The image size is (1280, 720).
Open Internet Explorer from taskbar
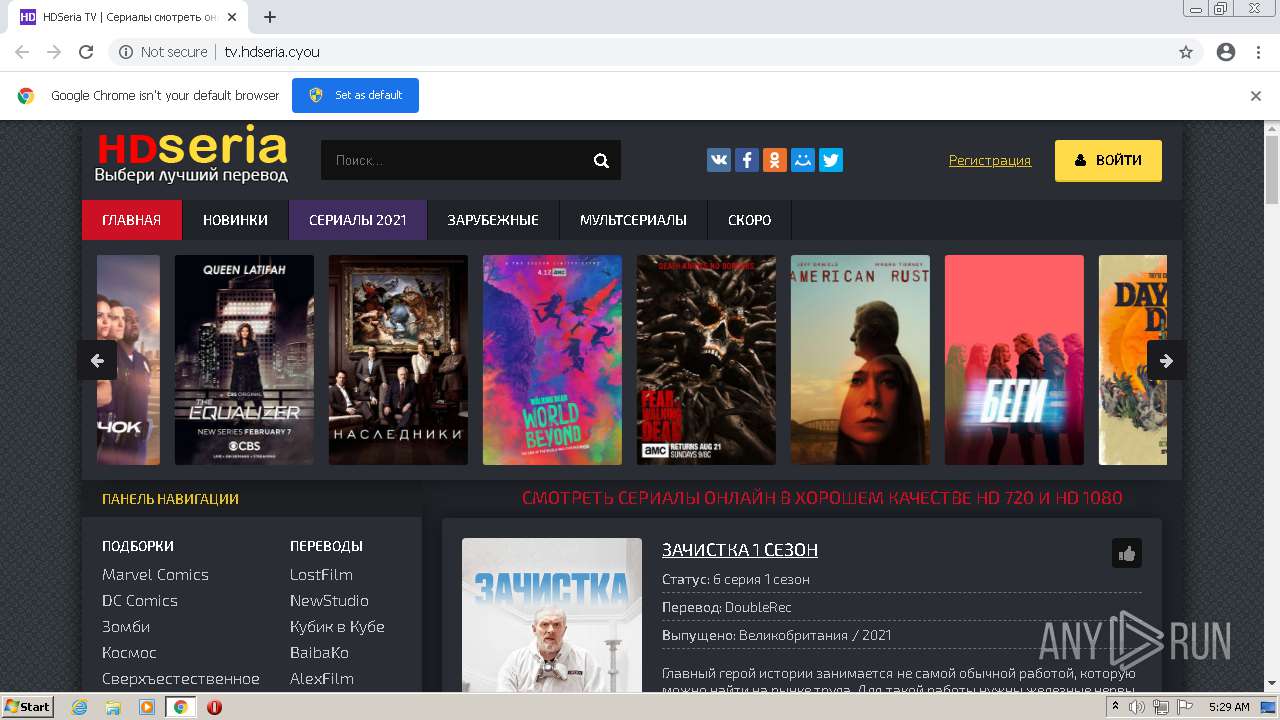[80, 707]
